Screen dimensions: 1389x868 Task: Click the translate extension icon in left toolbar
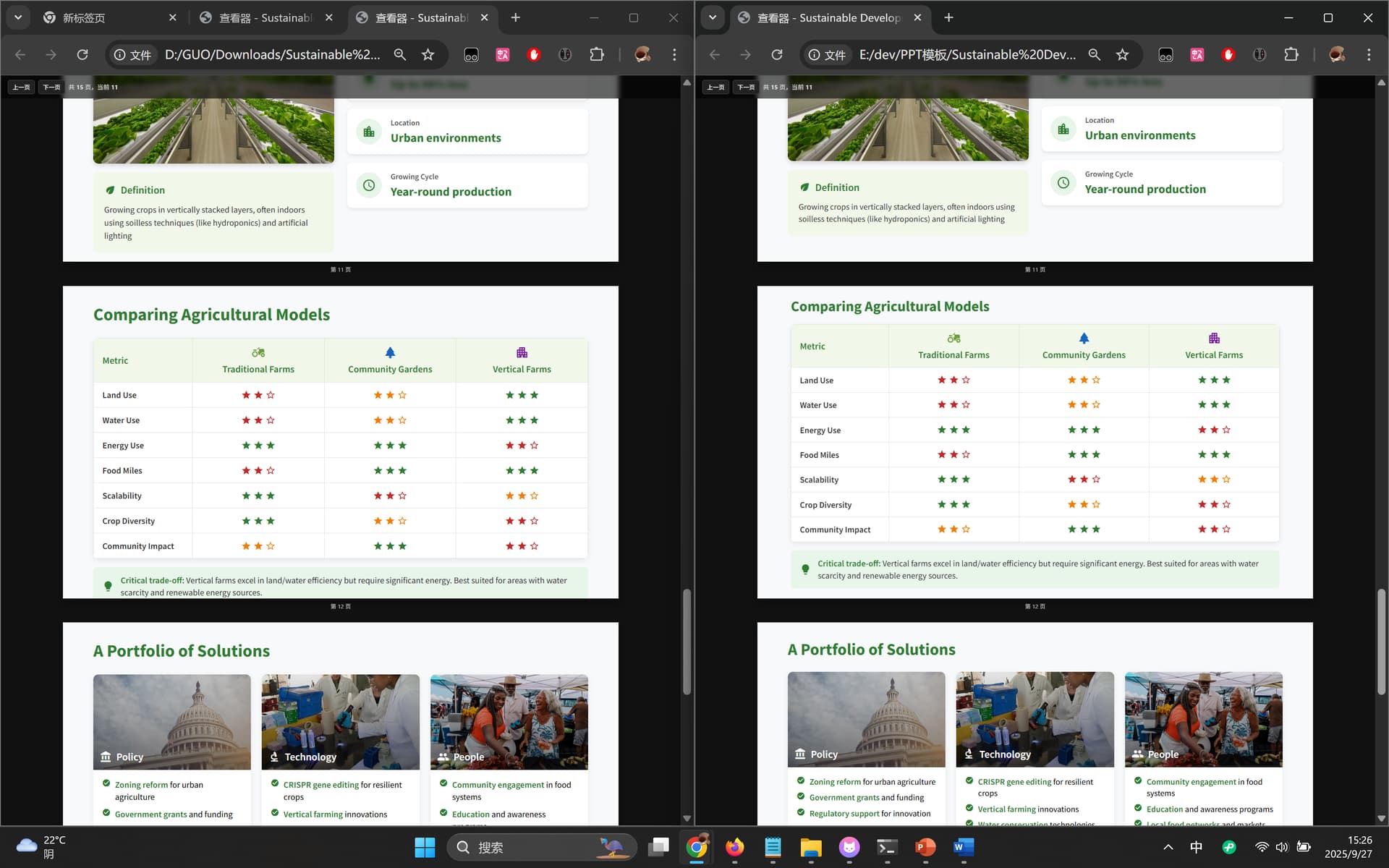[x=502, y=54]
